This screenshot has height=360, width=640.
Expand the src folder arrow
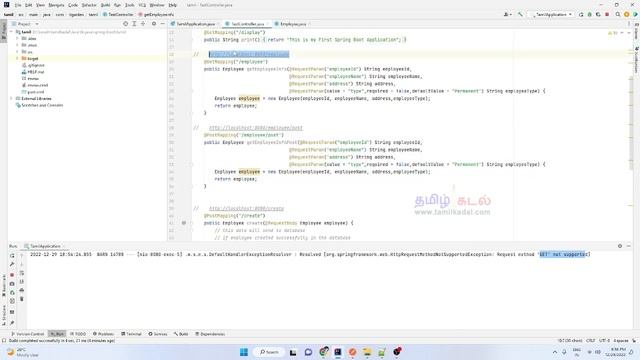click(x=17, y=52)
